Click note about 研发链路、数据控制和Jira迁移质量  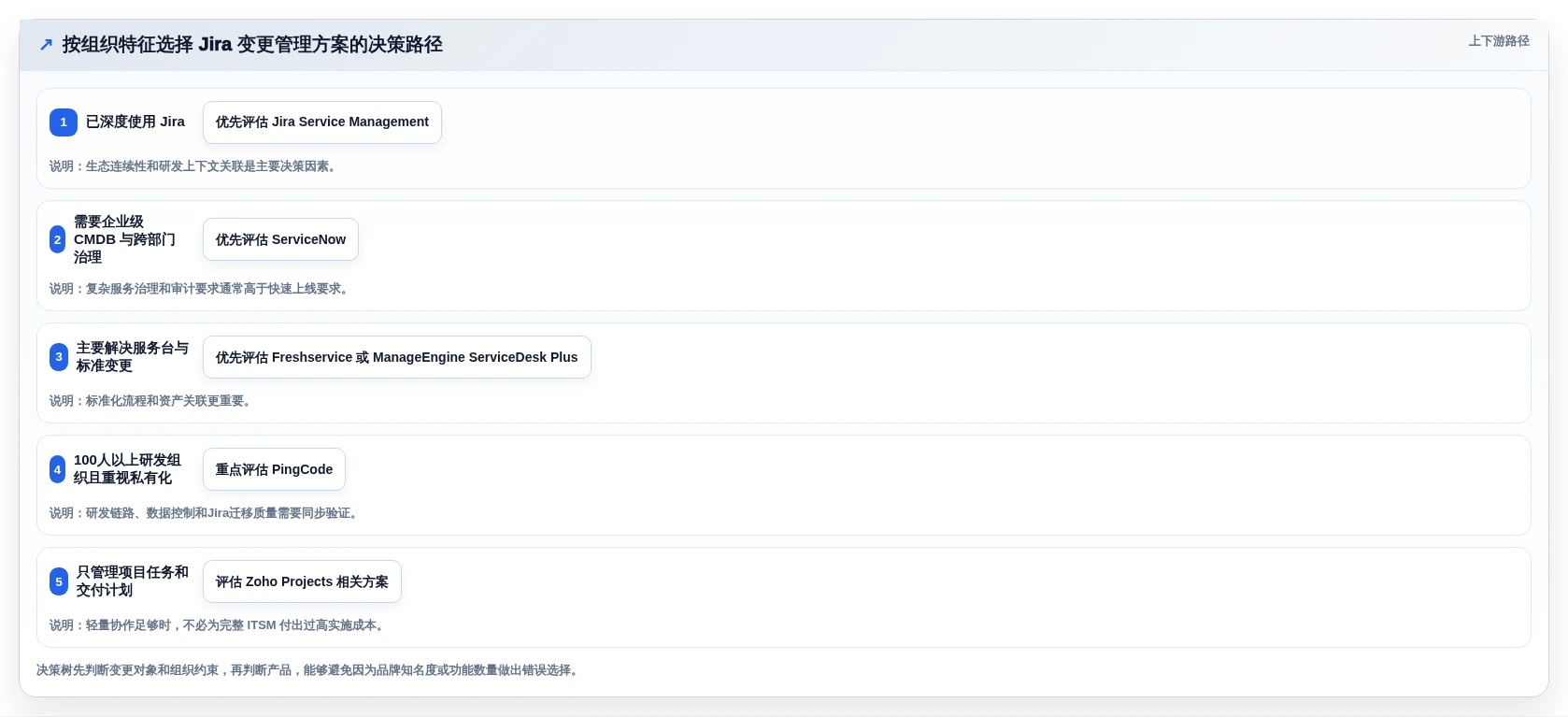pyautogui.click(x=206, y=513)
